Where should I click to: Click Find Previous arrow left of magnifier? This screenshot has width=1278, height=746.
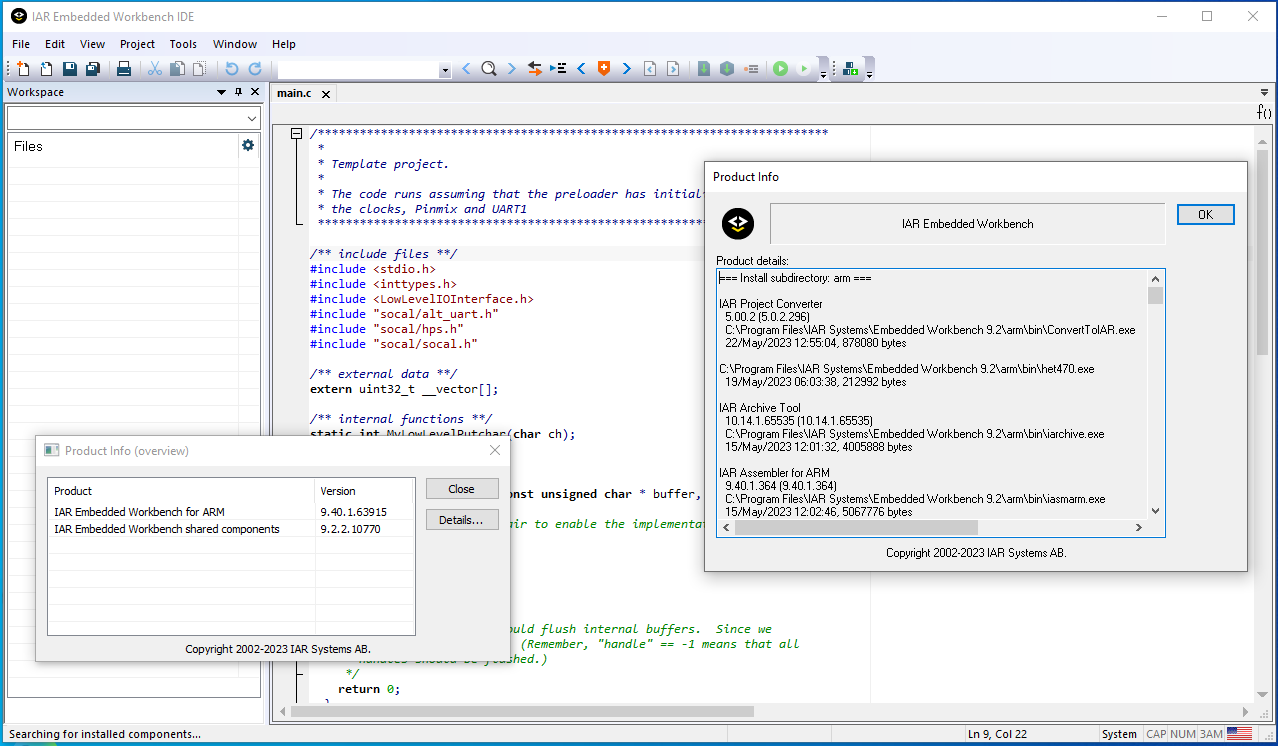click(x=466, y=69)
